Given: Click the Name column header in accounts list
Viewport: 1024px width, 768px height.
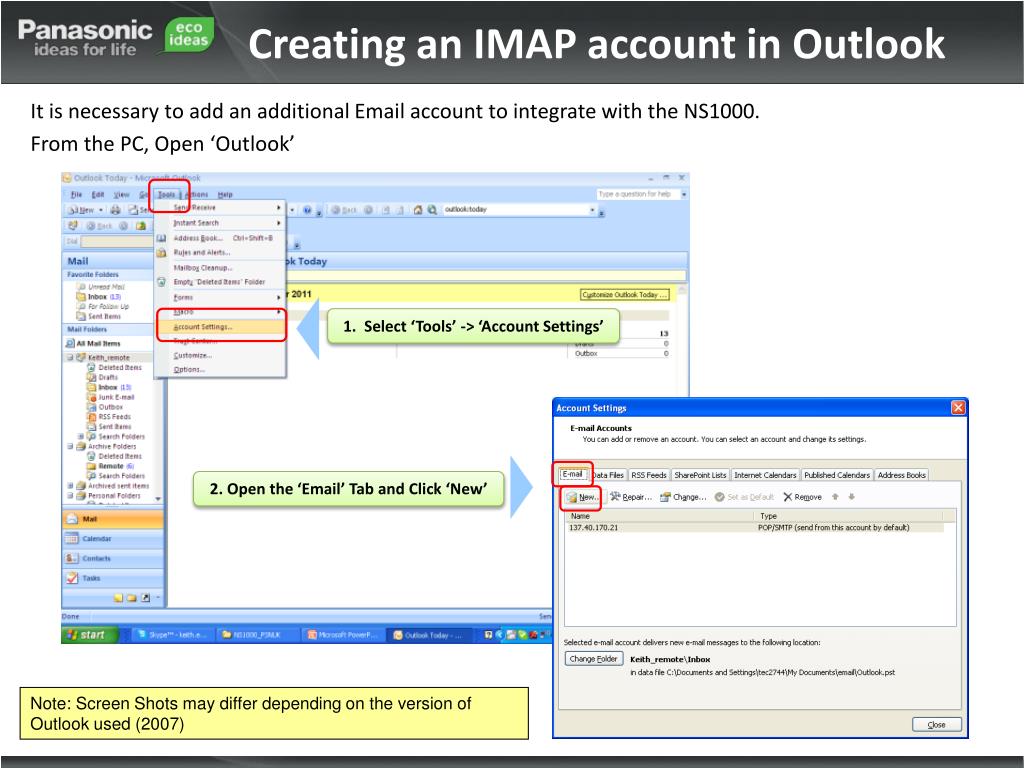Looking at the screenshot, I should click(659, 516).
